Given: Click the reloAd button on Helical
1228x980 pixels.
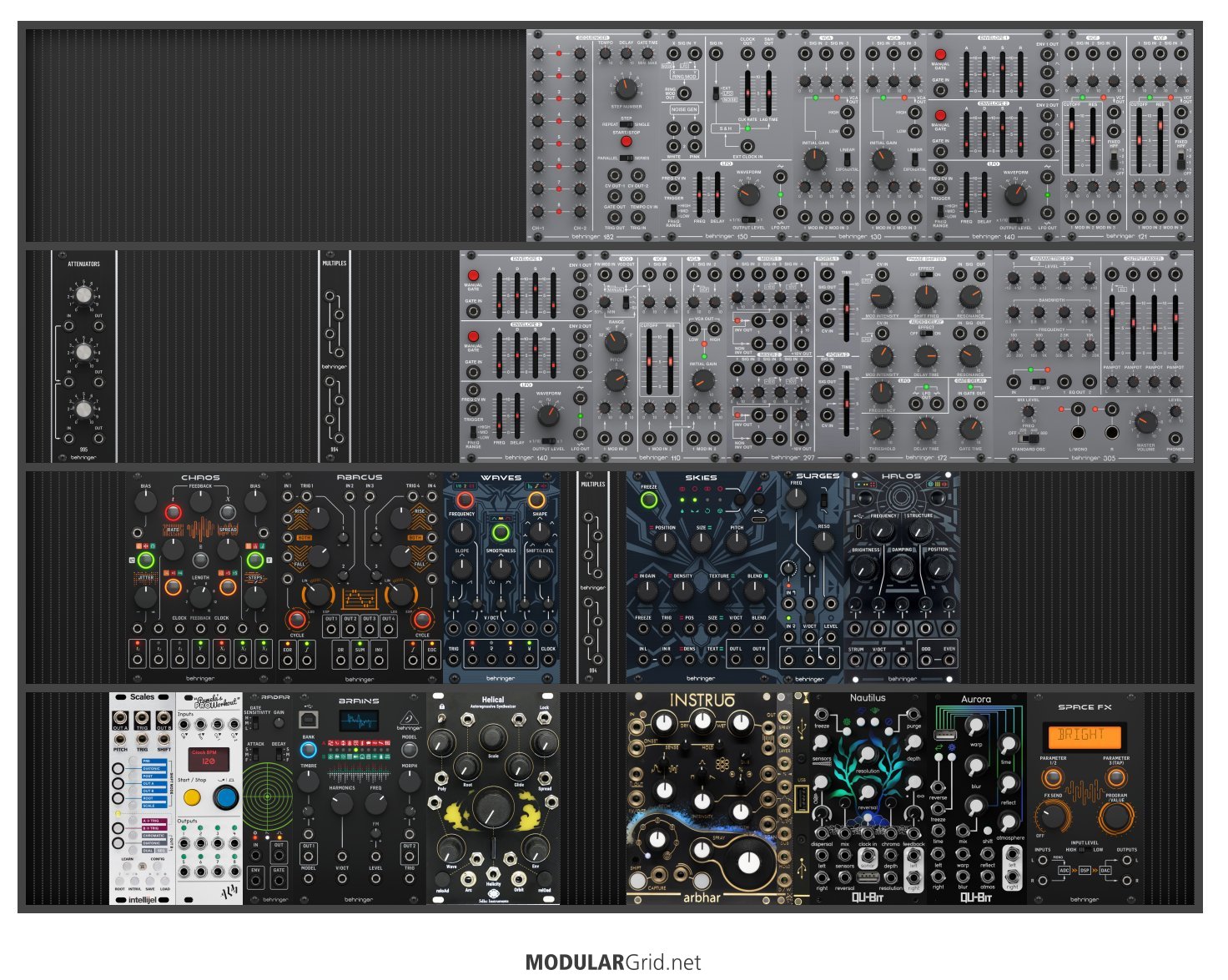Looking at the screenshot, I should coord(442,880).
